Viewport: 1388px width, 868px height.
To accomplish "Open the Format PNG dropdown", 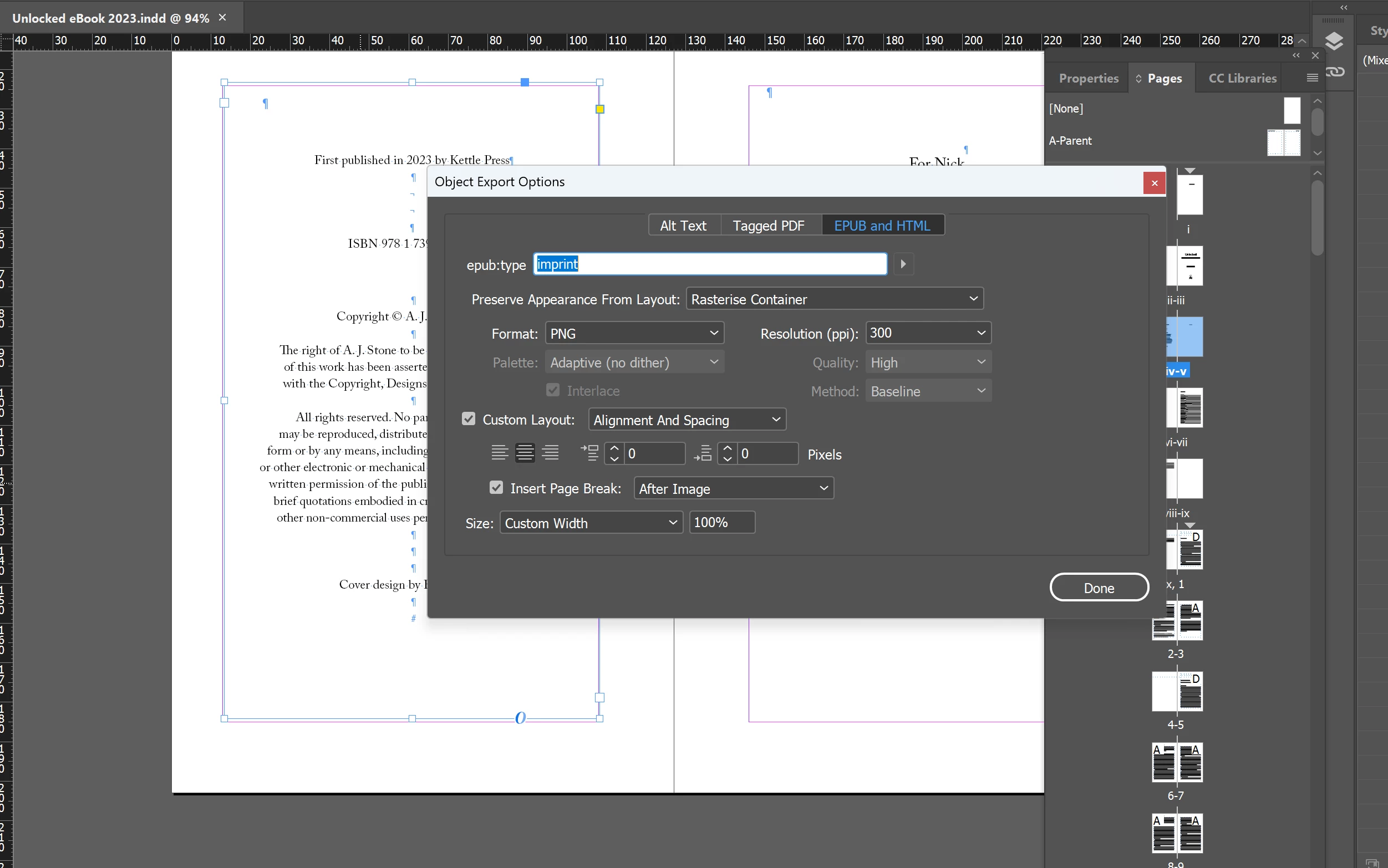I will 634,334.
